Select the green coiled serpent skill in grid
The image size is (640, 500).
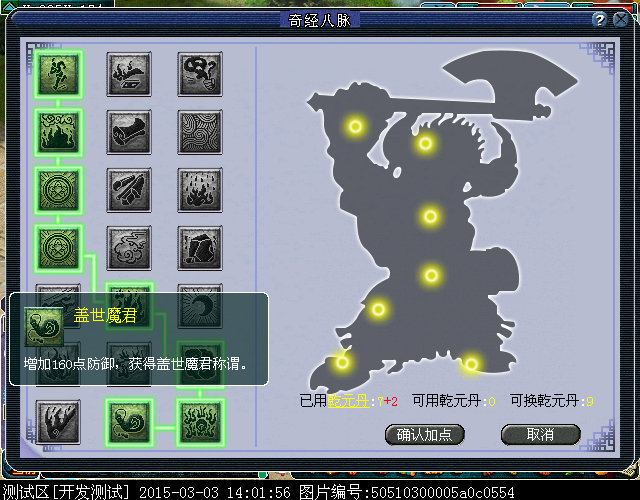(129, 422)
